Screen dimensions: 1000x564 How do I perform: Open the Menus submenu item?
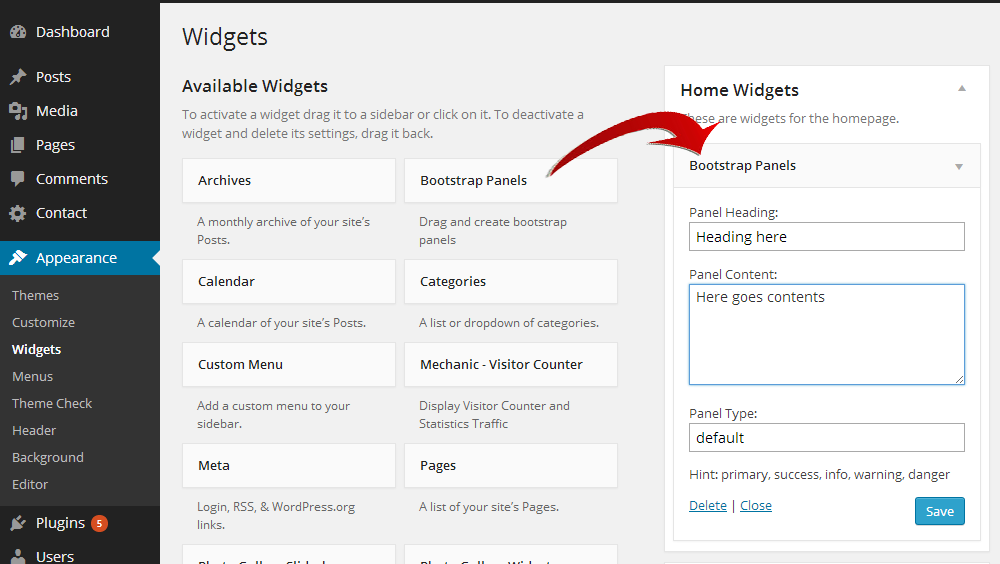[x=33, y=376]
